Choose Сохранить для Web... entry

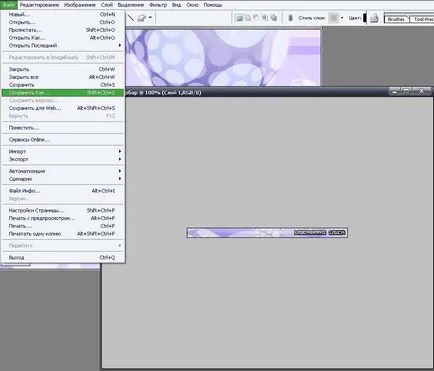tap(63, 108)
